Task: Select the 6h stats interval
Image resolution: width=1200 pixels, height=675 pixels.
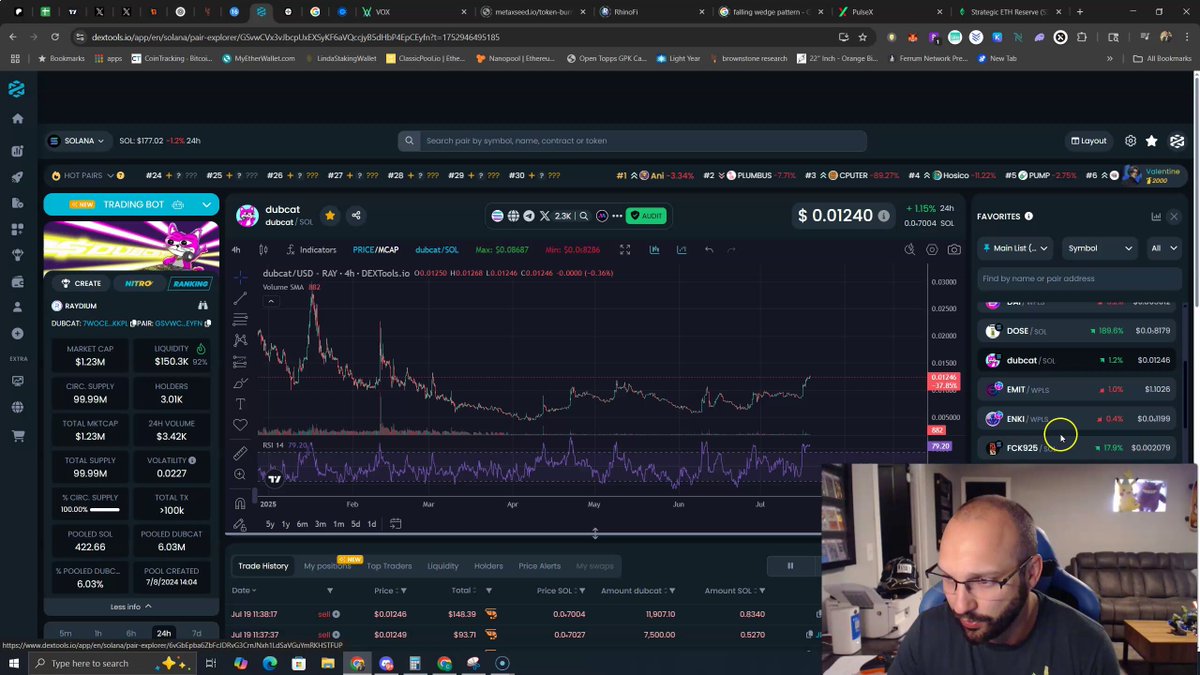Action: [131, 633]
